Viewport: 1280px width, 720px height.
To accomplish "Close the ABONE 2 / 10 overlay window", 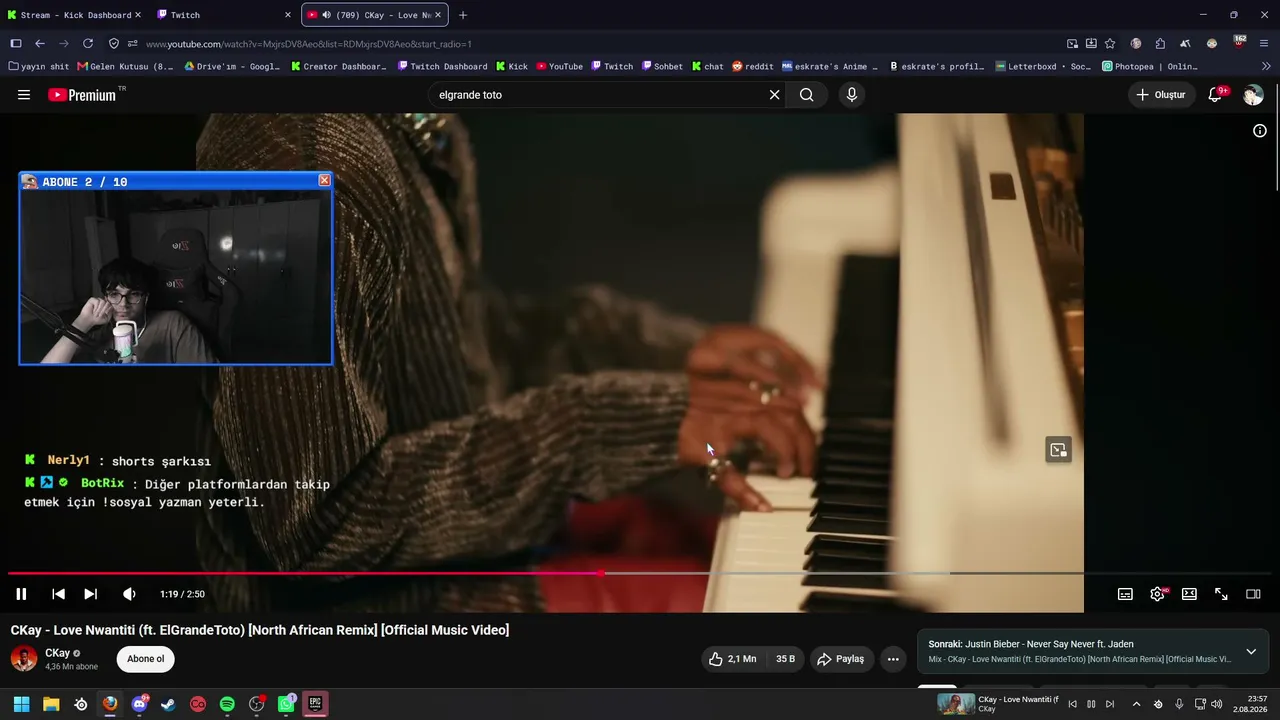I will point(324,180).
